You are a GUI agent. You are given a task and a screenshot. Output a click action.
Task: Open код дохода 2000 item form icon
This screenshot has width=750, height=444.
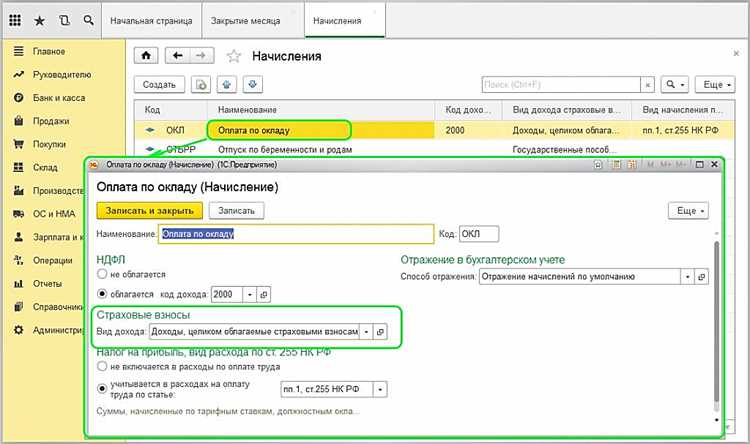tap(264, 295)
